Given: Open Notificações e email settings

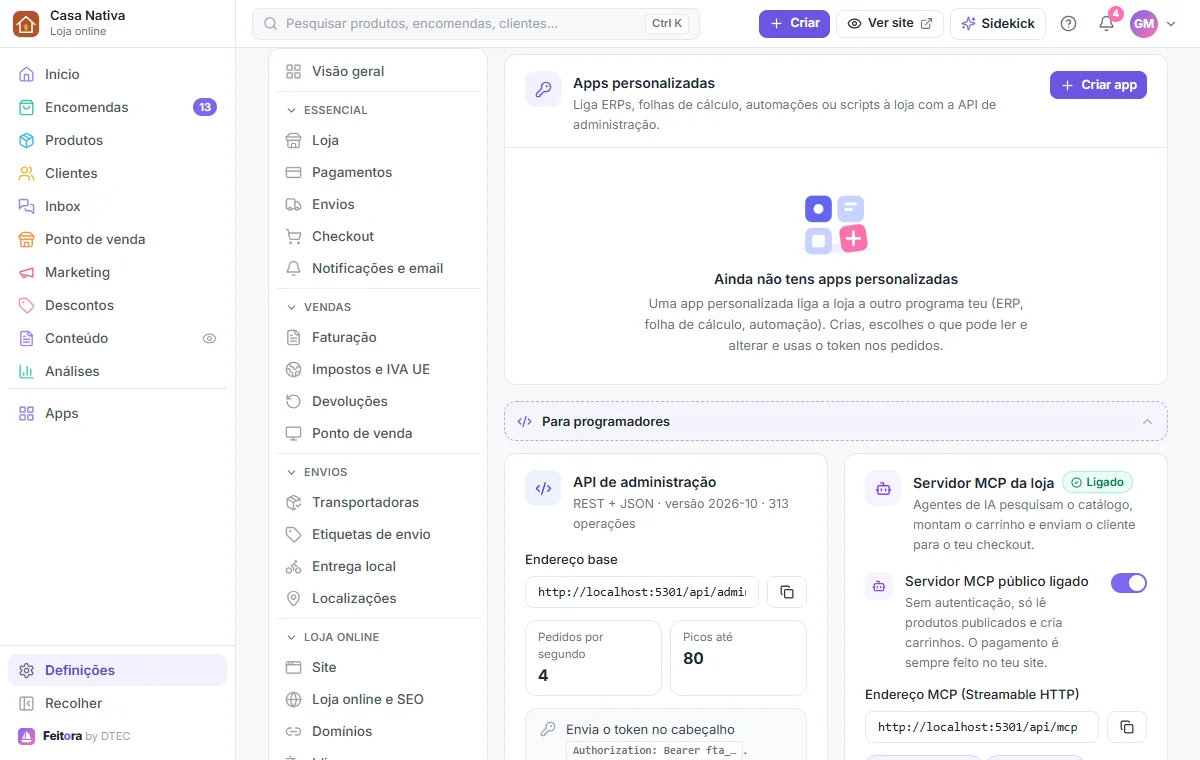Looking at the screenshot, I should [378, 268].
